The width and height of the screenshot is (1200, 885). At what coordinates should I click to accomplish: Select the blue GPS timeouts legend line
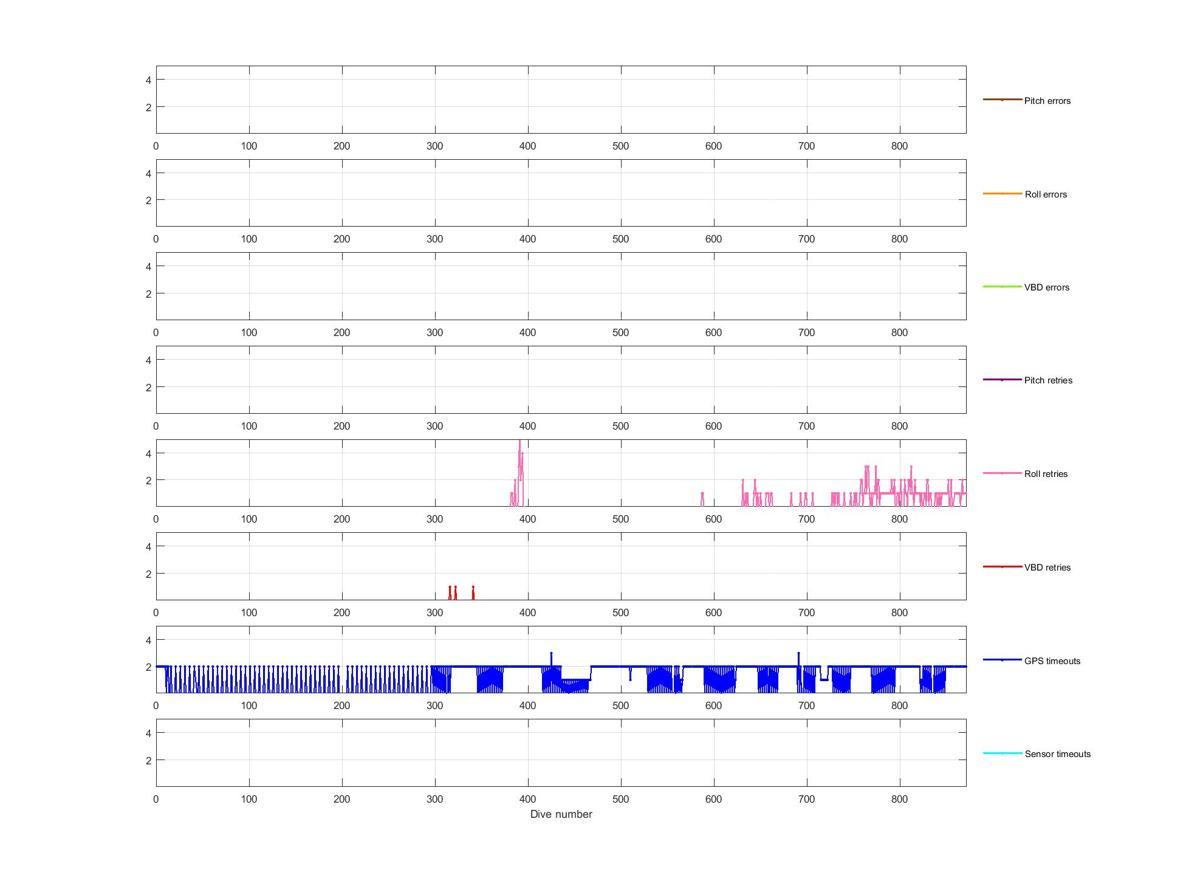tap(1002, 660)
